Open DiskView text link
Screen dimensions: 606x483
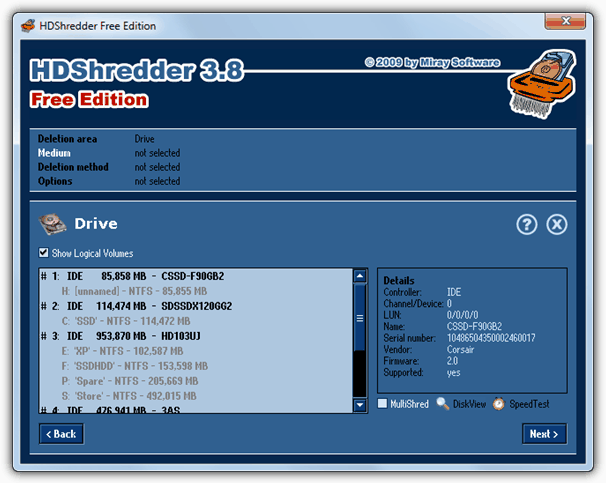469,404
